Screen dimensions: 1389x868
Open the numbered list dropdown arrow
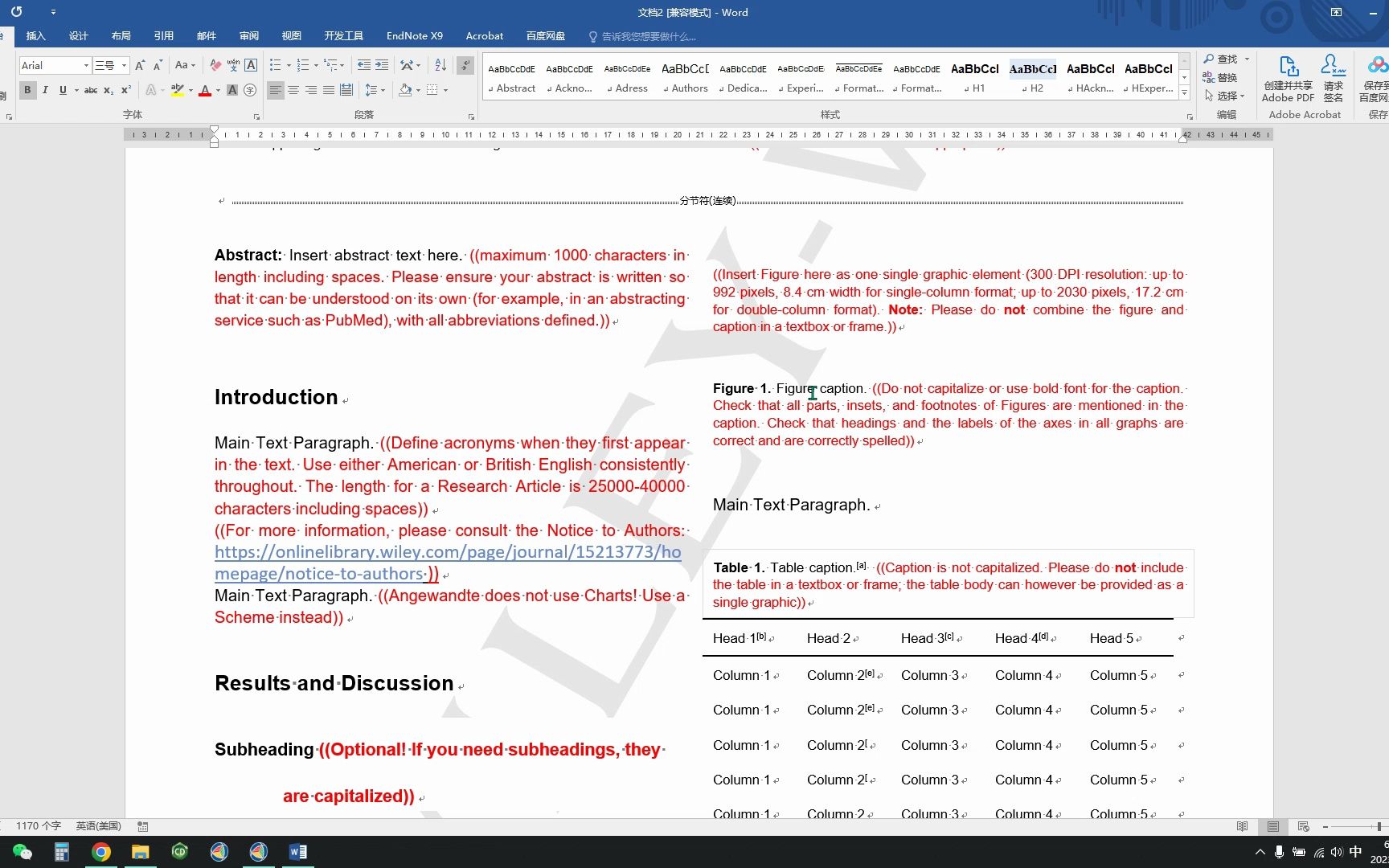coord(316,65)
